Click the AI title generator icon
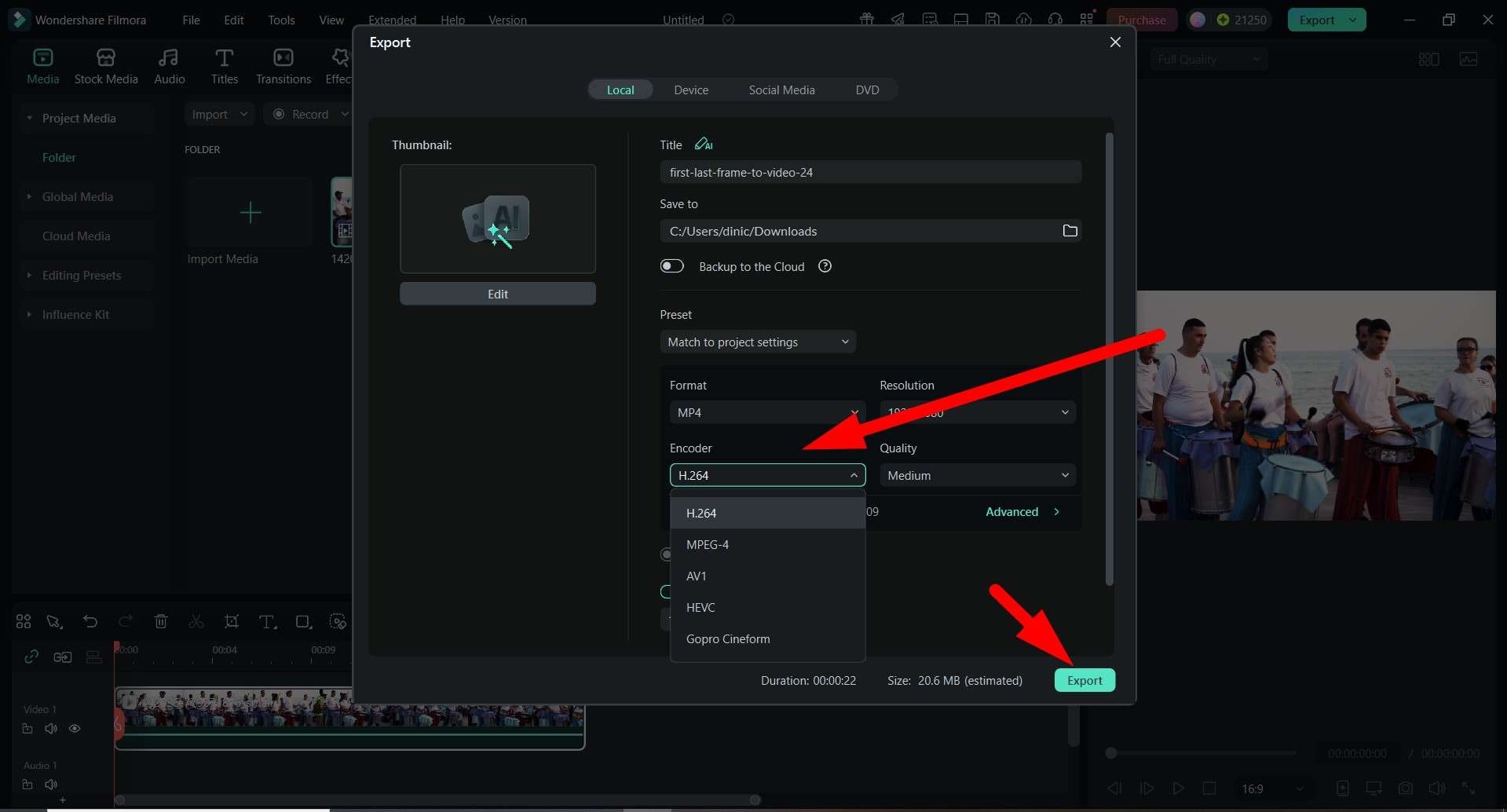1507x812 pixels. tap(704, 144)
